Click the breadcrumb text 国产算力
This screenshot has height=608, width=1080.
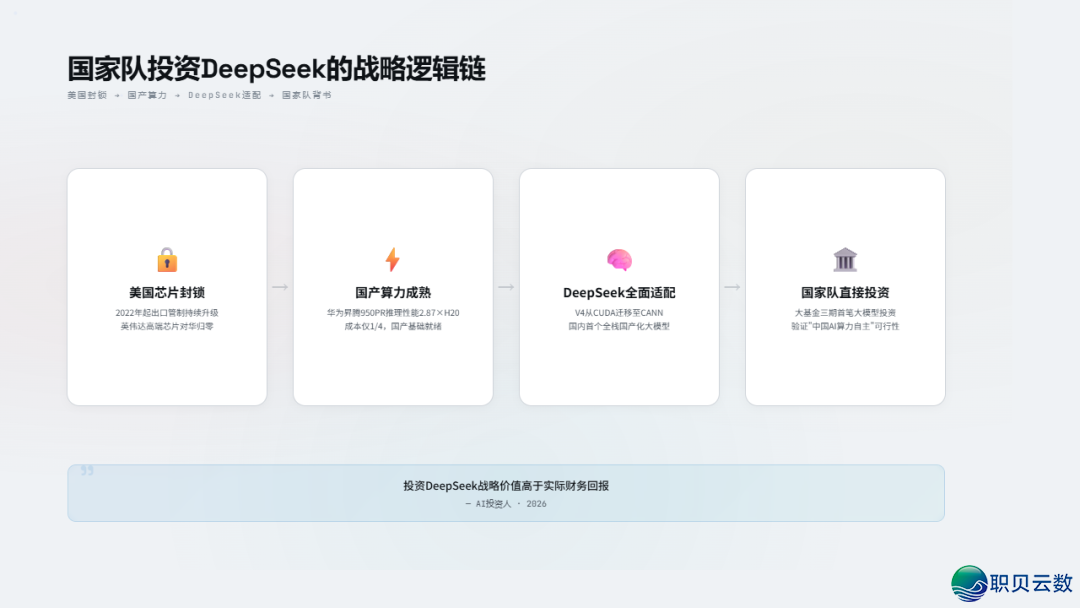click(x=147, y=95)
